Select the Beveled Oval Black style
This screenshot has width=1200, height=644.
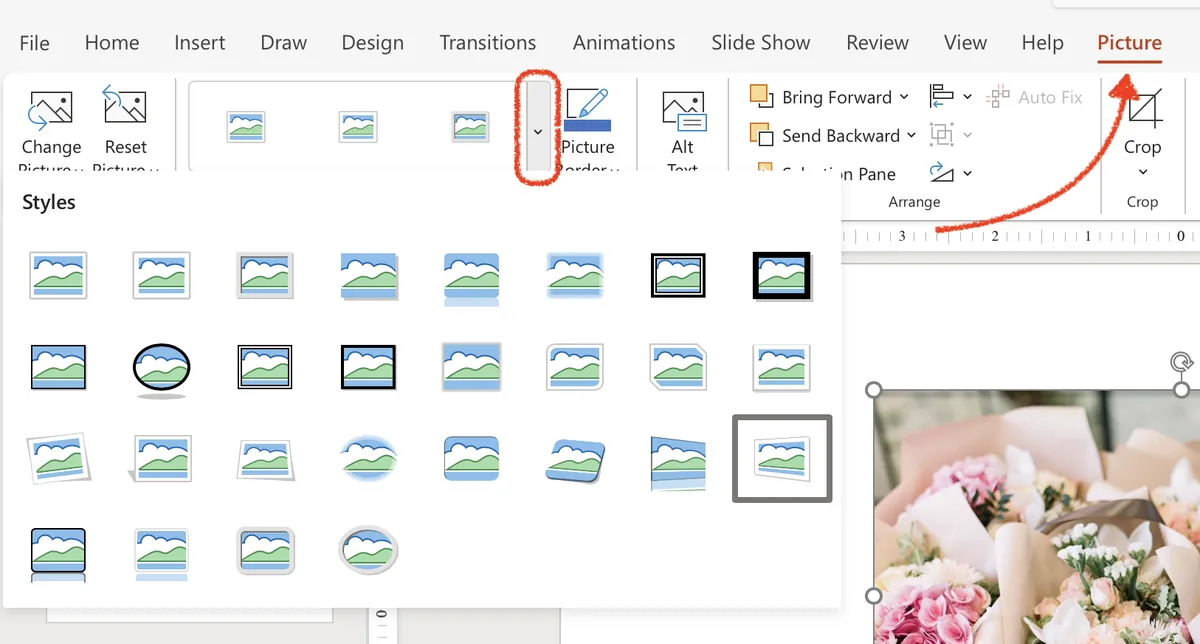click(161, 370)
